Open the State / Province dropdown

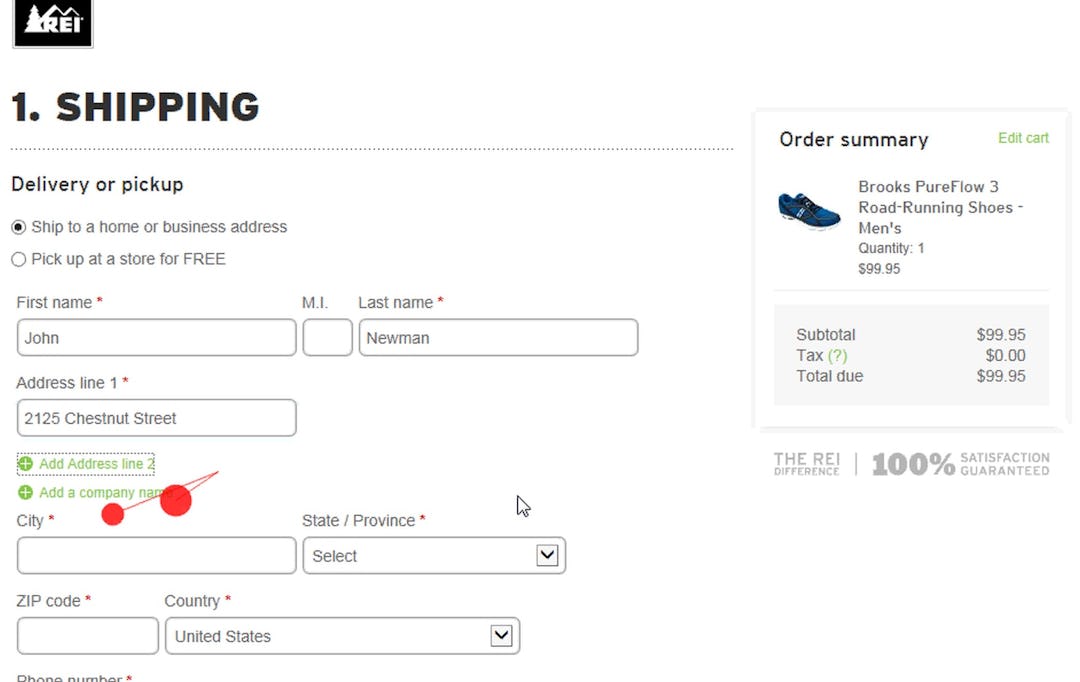click(434, 555)
